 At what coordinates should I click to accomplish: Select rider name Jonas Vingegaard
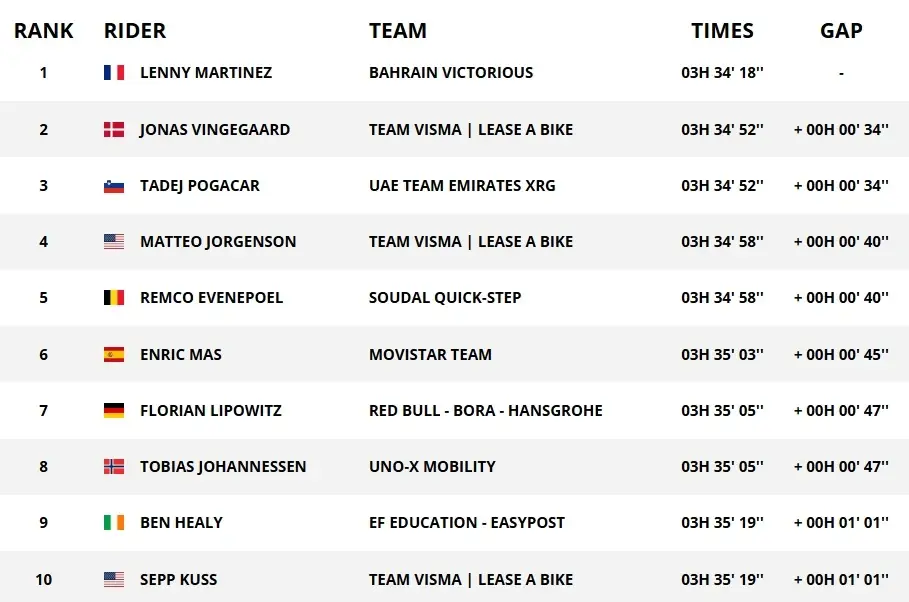point(215,130)
